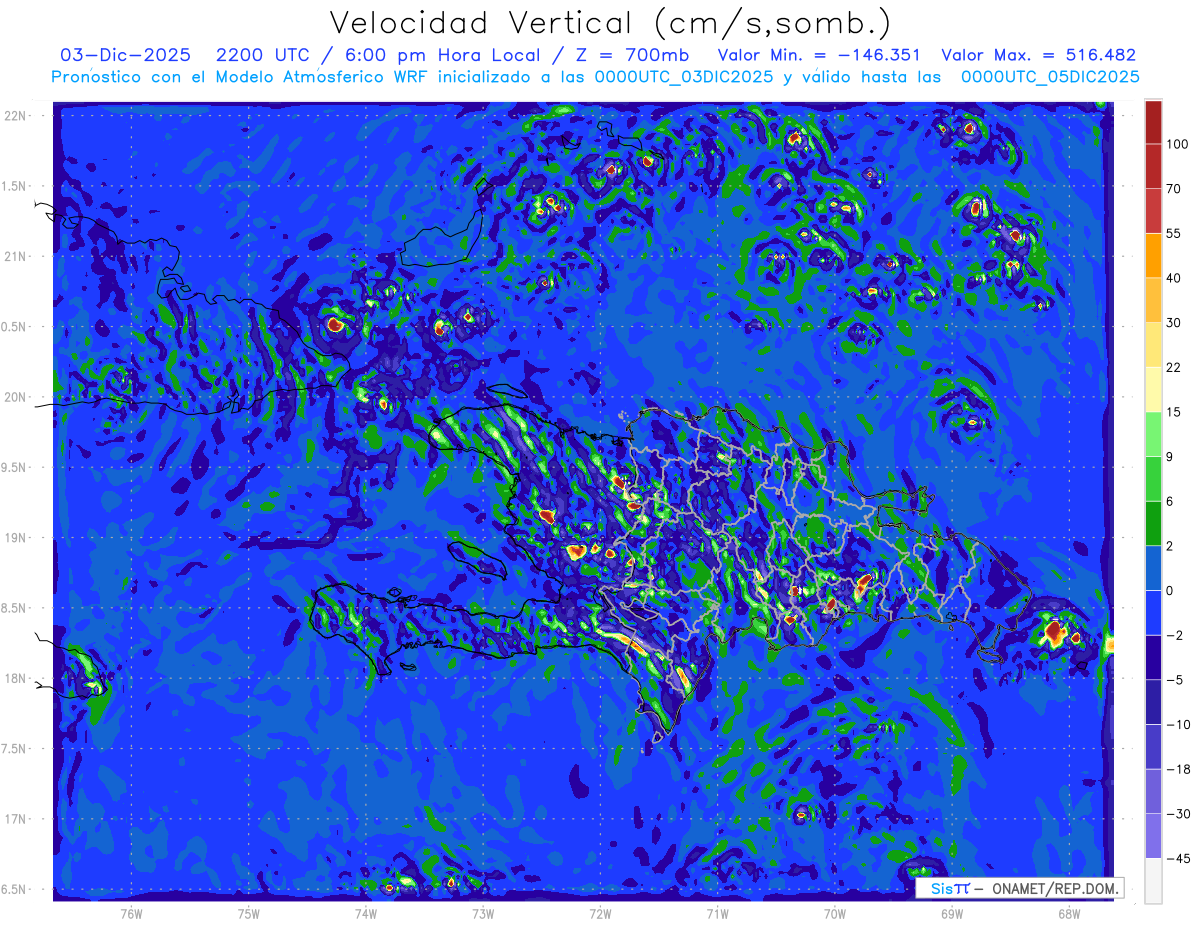The image size is (1200, 927).
Task: Pick the orange swatch between 40 and 55
Action: 1153,254
